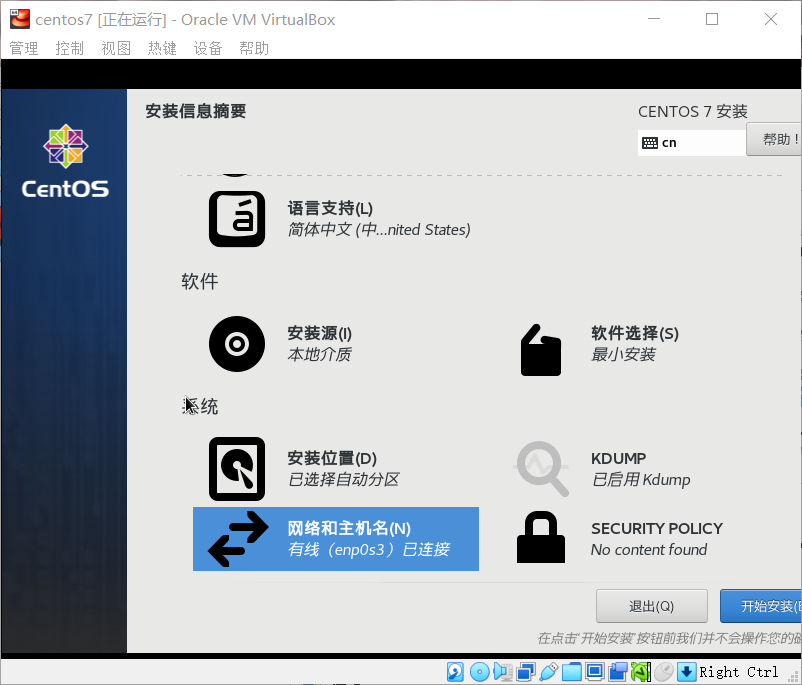The width and height of the screenshot is (802, 685).
Task: Open the 帮助 menu
Action: point(254,48)
